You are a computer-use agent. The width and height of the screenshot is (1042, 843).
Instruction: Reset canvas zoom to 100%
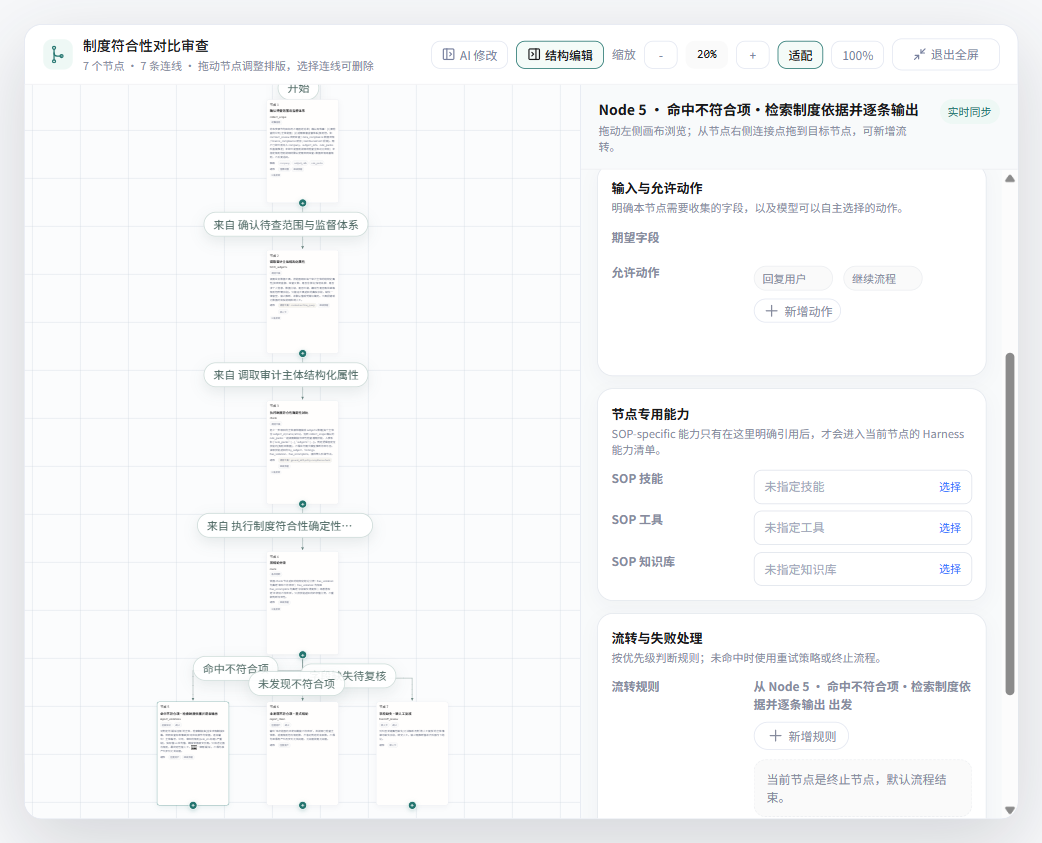(857, 55)
